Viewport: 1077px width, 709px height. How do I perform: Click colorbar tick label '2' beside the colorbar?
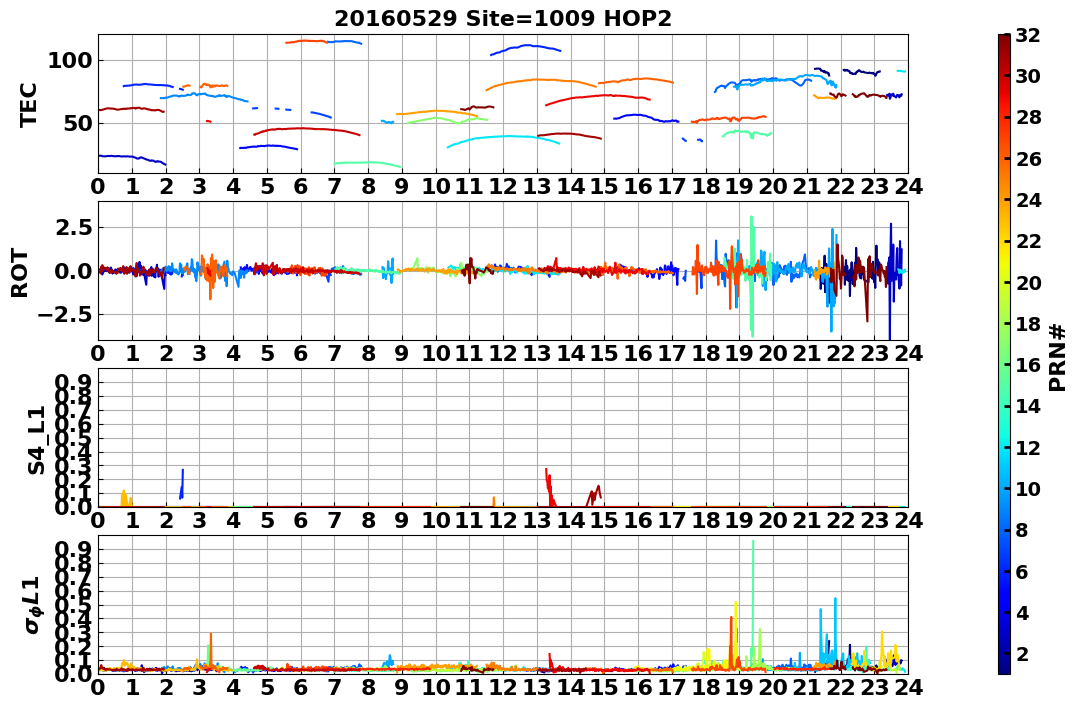coord(1022,653)
